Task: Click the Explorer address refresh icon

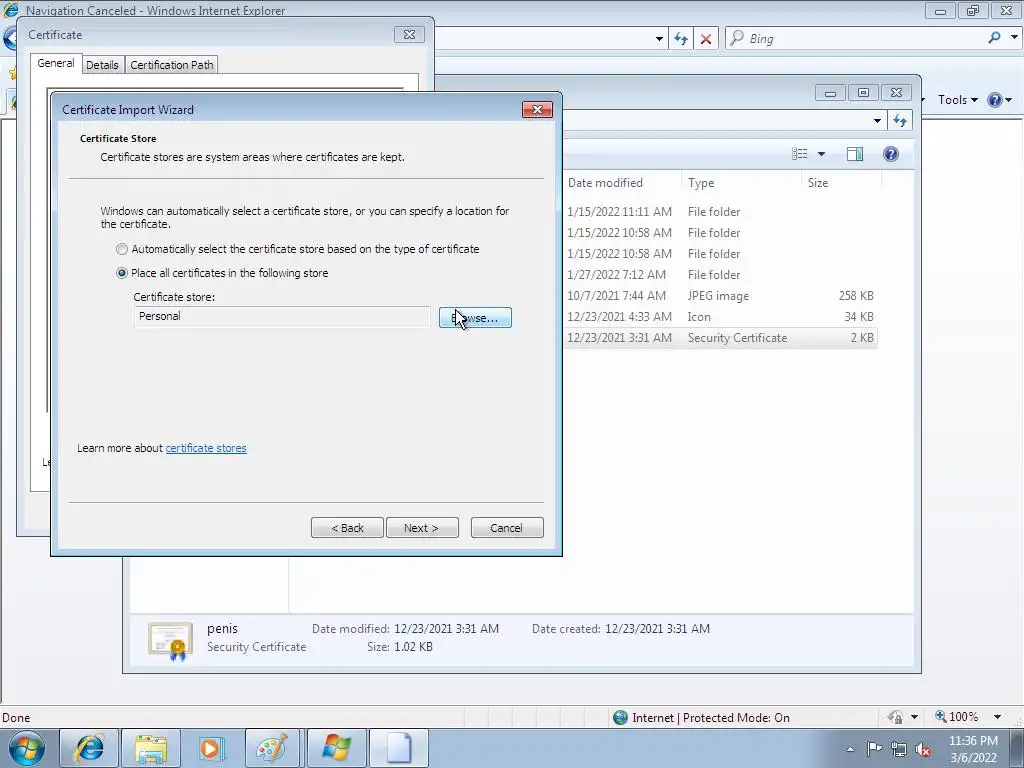Action: [900, 120]
